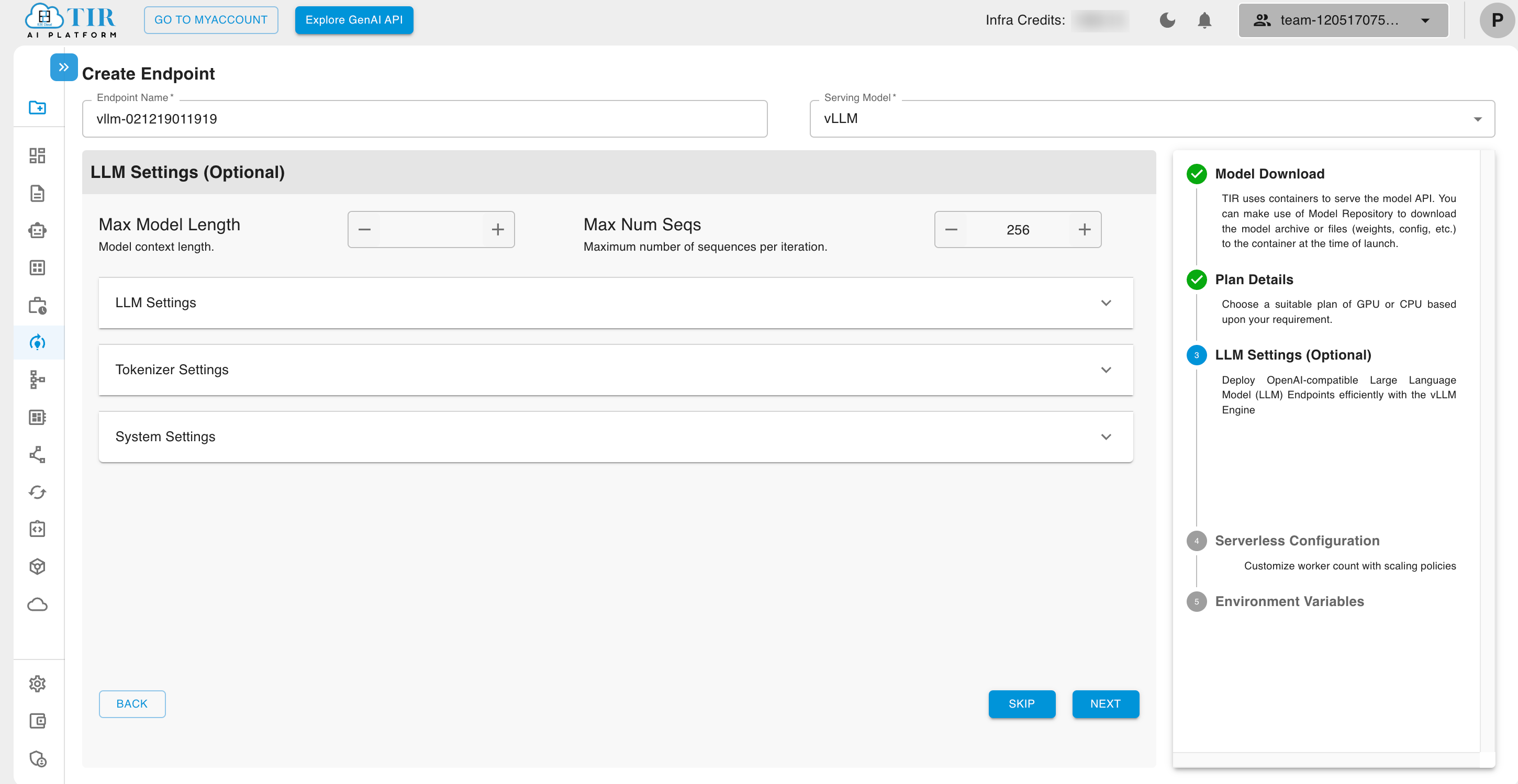Open the briefcase with clock icon
1518x784 pixels.
pos(37,305)
